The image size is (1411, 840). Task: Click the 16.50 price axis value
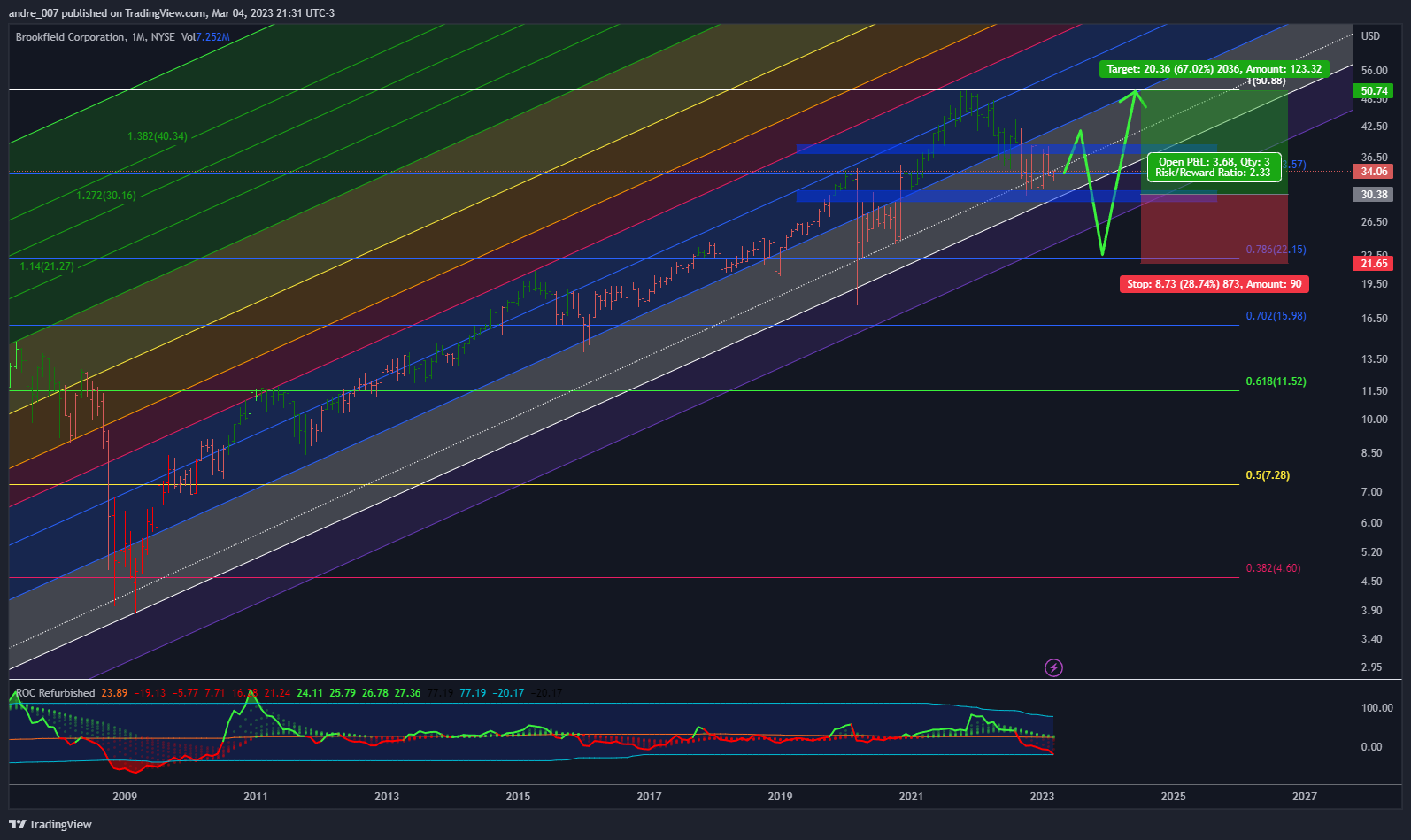[1375, 319]
